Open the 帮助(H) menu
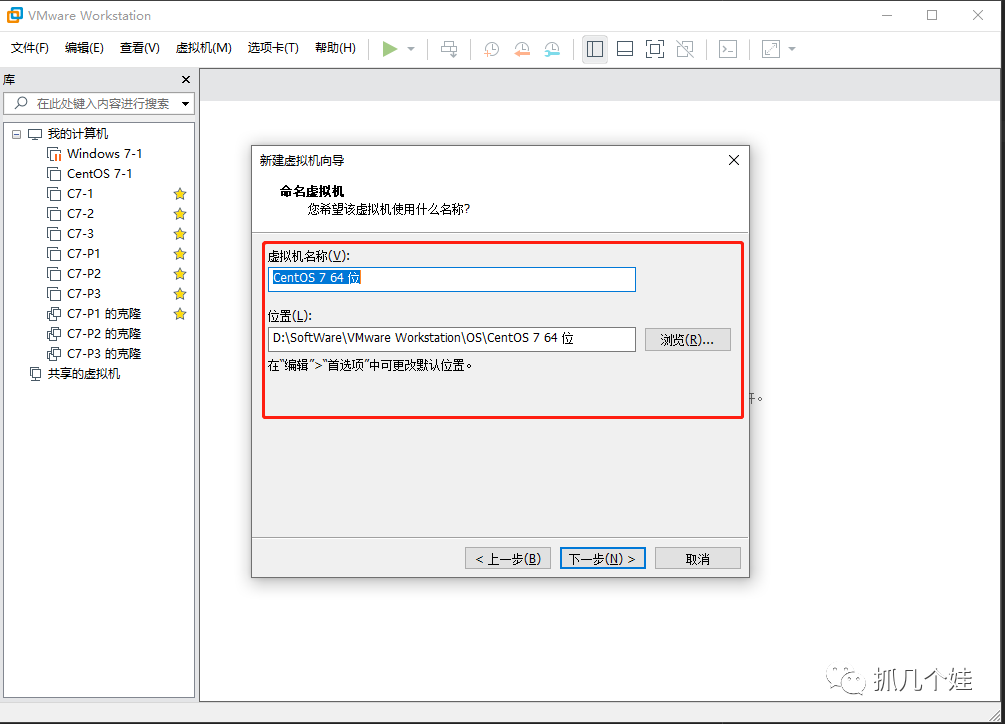The image size is (1005, 724). click(335, 48)
